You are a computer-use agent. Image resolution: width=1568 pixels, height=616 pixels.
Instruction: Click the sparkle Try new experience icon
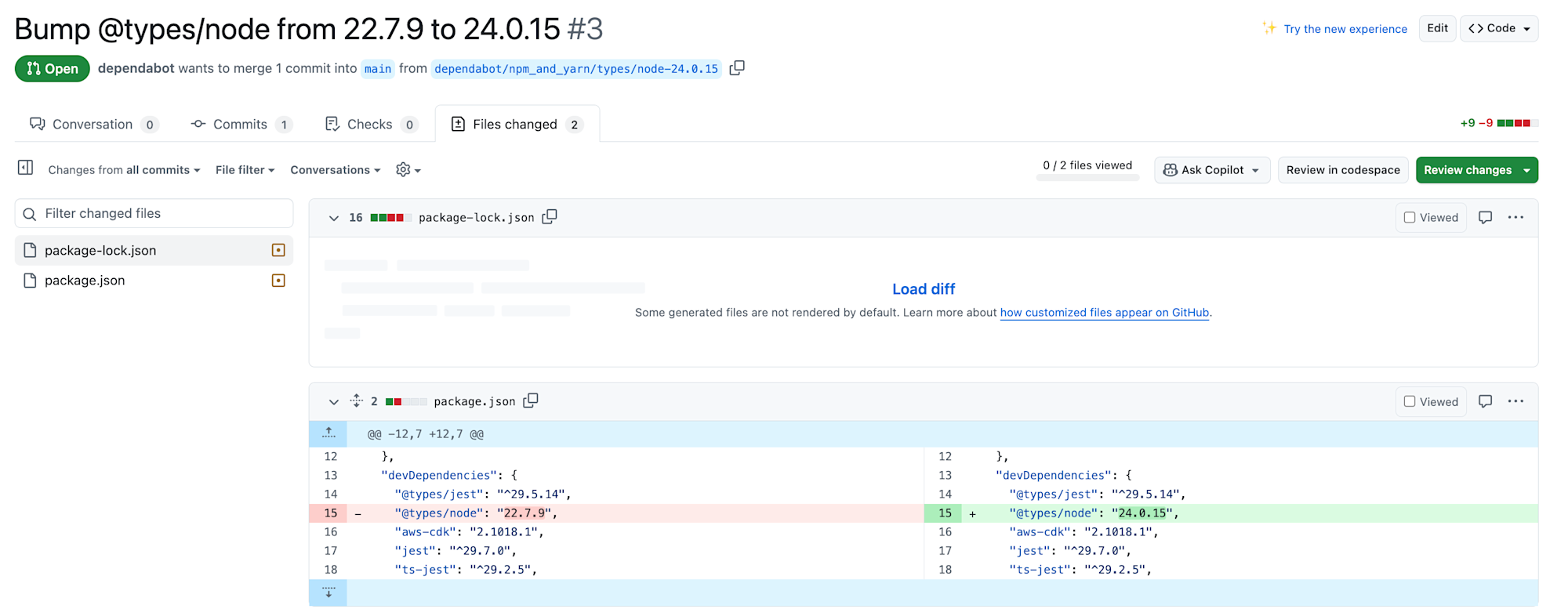tap(1269, 28)
